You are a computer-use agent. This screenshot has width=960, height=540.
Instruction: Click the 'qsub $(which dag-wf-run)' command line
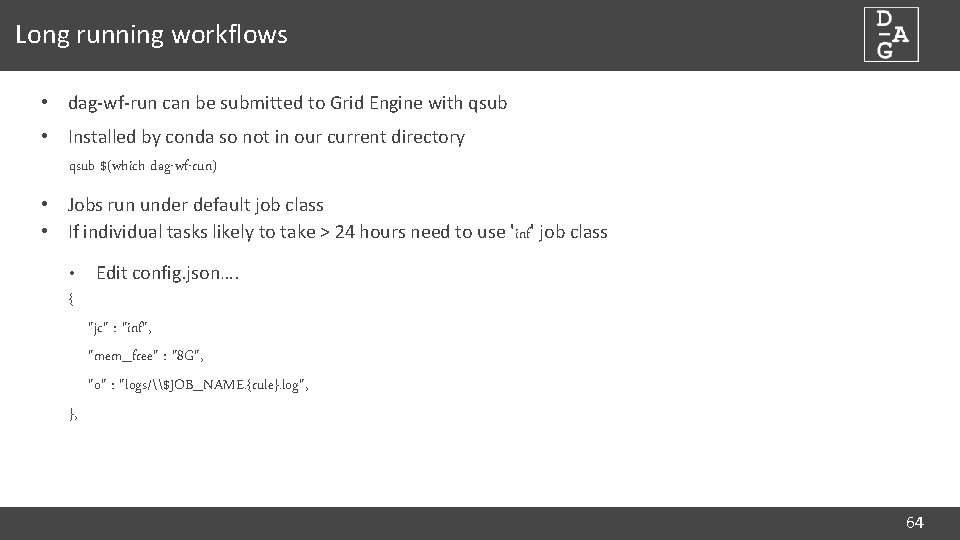tap(143, 165)
